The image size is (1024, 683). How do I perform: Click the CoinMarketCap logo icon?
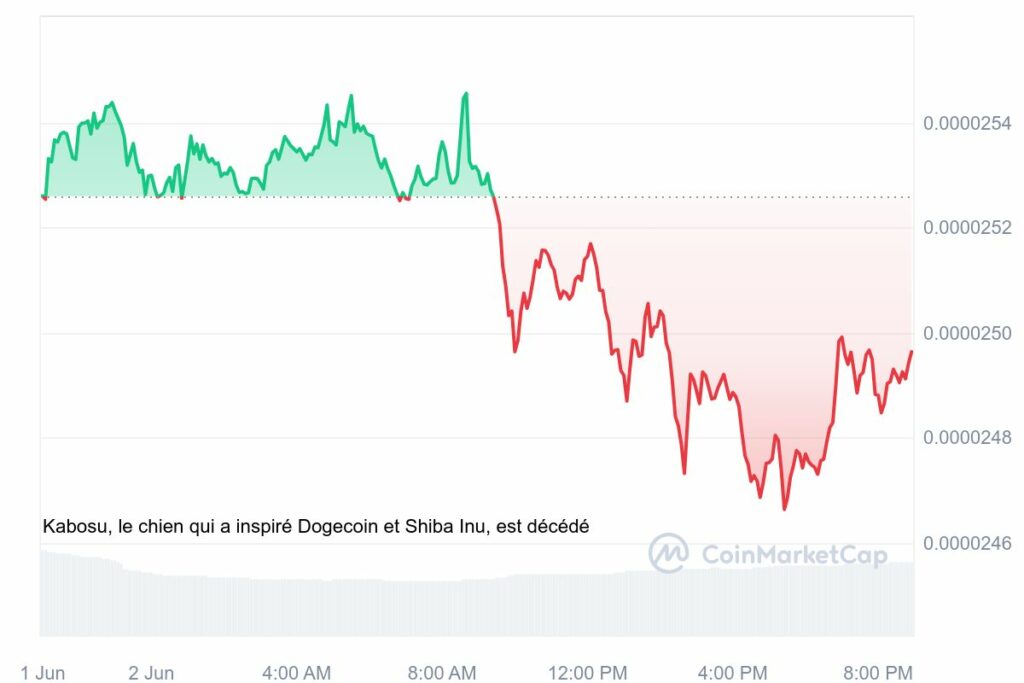[x=668, y=553]
